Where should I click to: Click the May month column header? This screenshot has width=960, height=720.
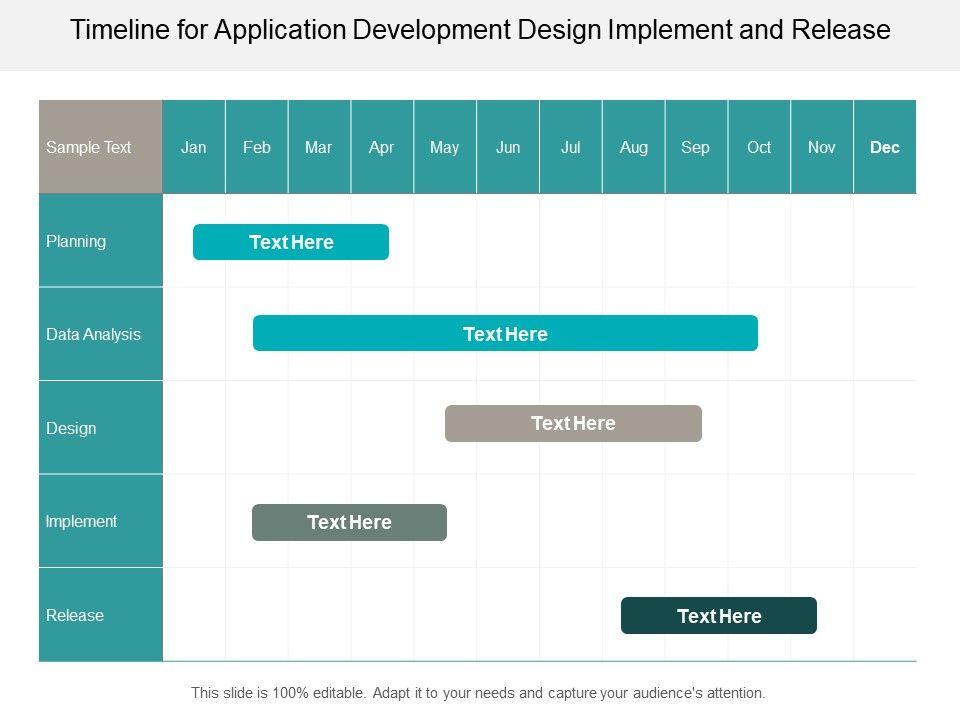point(445,147)
